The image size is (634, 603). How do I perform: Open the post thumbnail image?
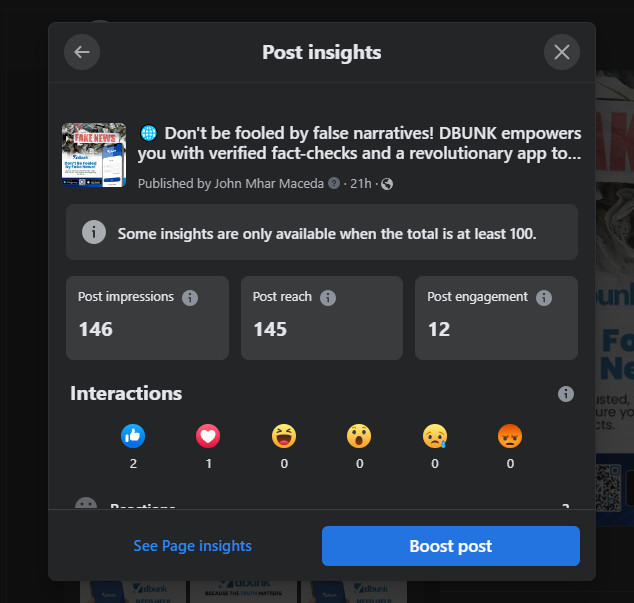tap(94, 155)
